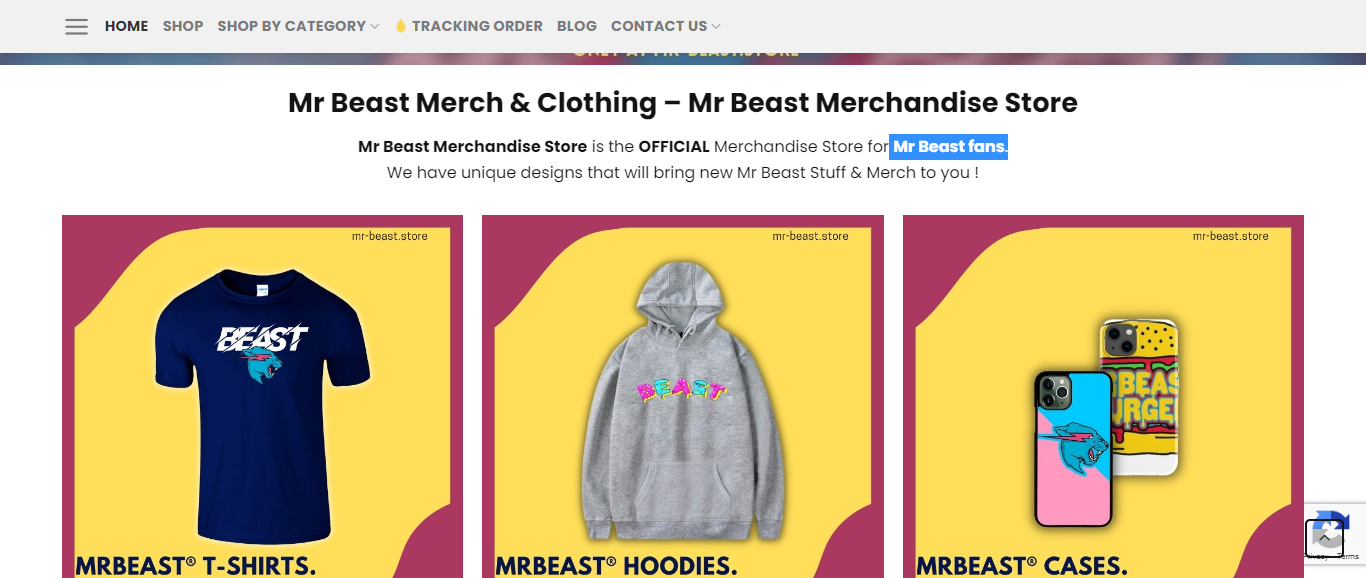Expand the Contact Us dropdown chevron
Screen dimensions: 1366x578
(x=716, y=26)
